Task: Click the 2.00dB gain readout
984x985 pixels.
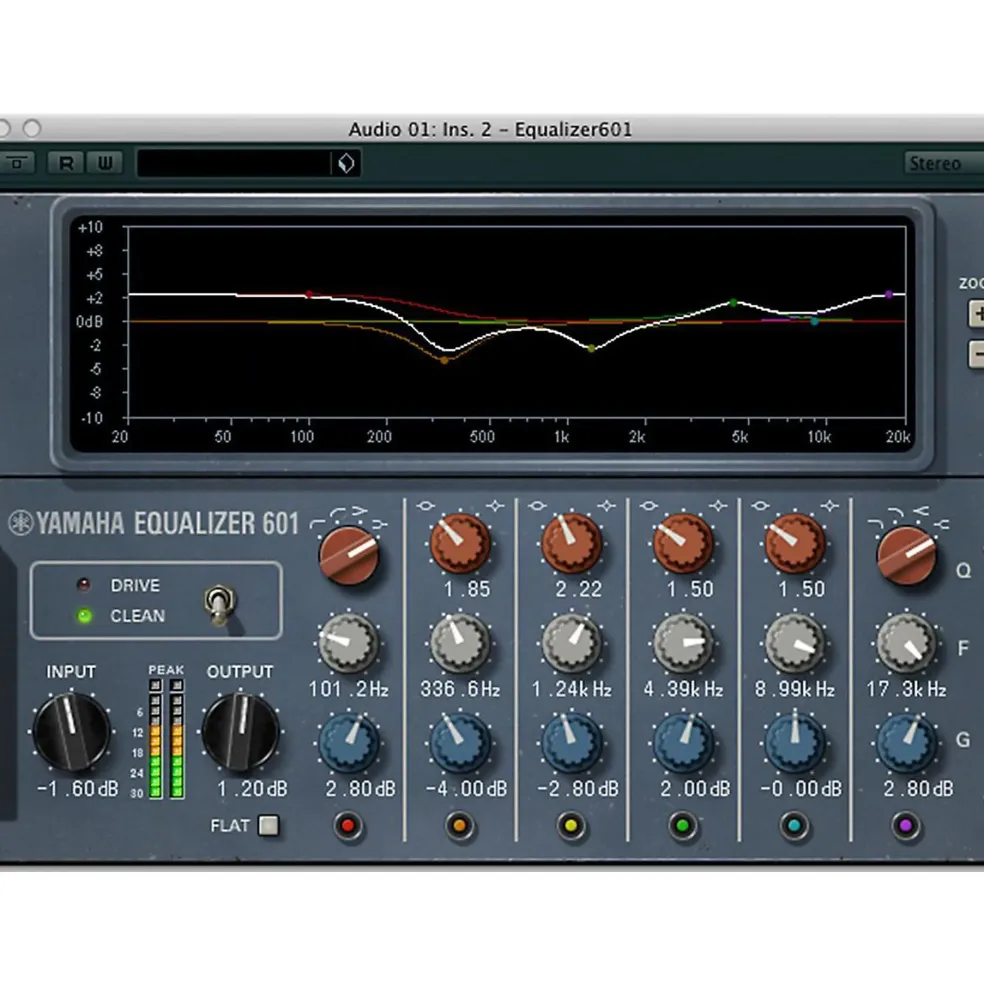Action: pyautogui.click(x=695, y=789)
